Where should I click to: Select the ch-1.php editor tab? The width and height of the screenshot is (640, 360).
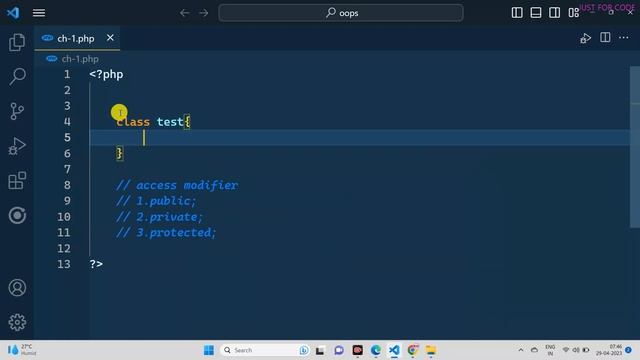click(x=77, y=38)
